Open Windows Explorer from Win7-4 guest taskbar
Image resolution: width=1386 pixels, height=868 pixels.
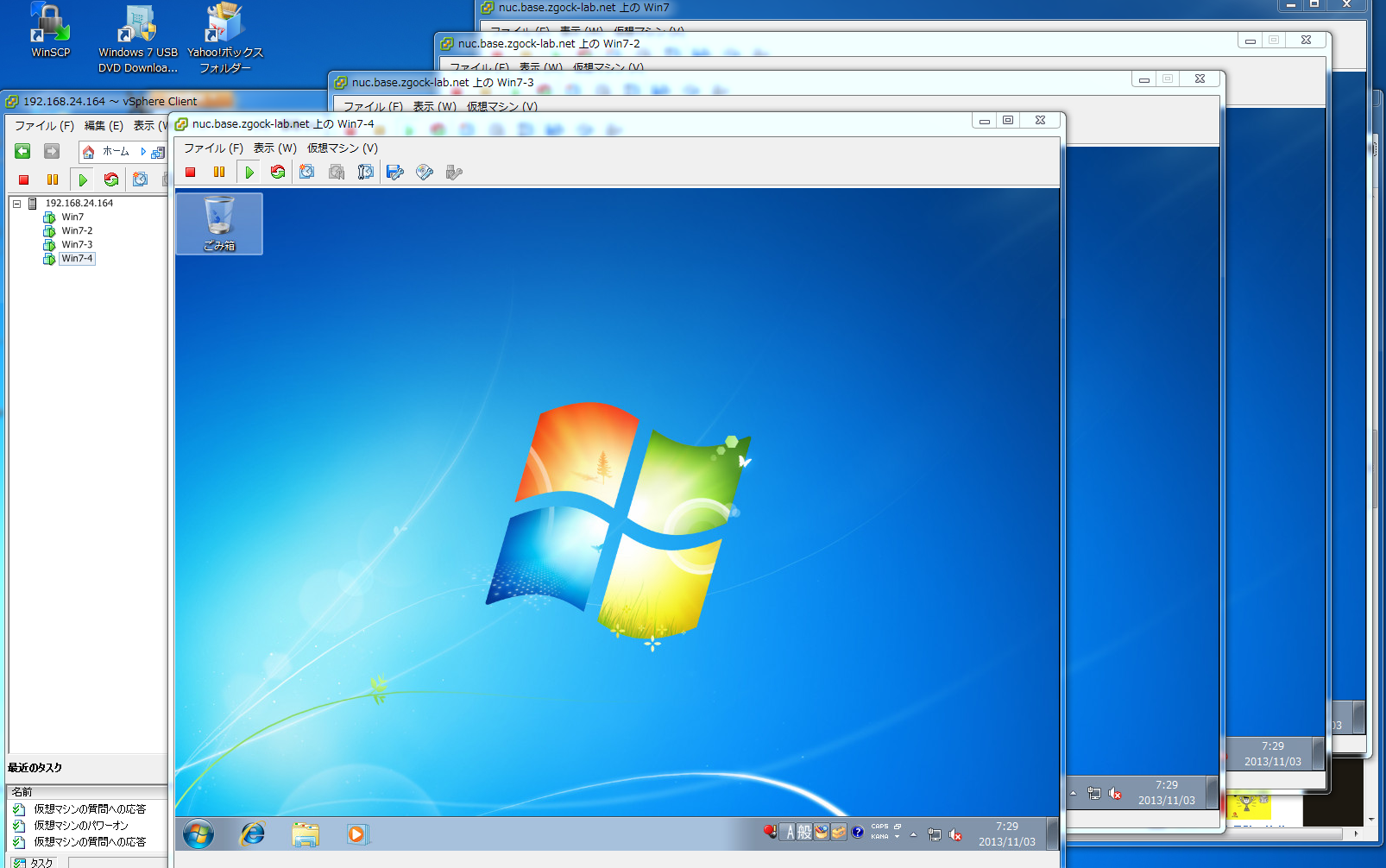[306, 834]
